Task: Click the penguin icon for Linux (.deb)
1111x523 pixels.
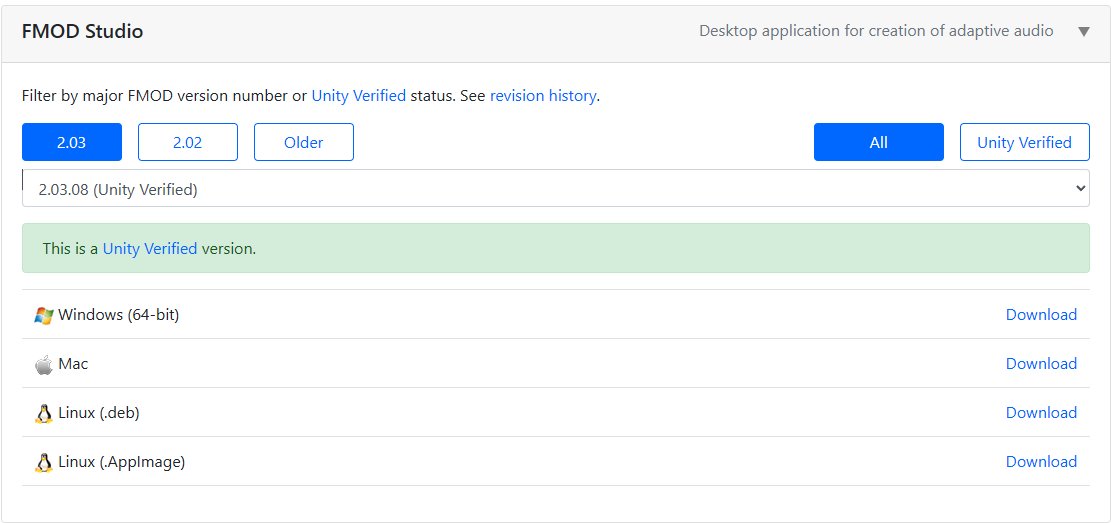Action: tap(44, 413)
